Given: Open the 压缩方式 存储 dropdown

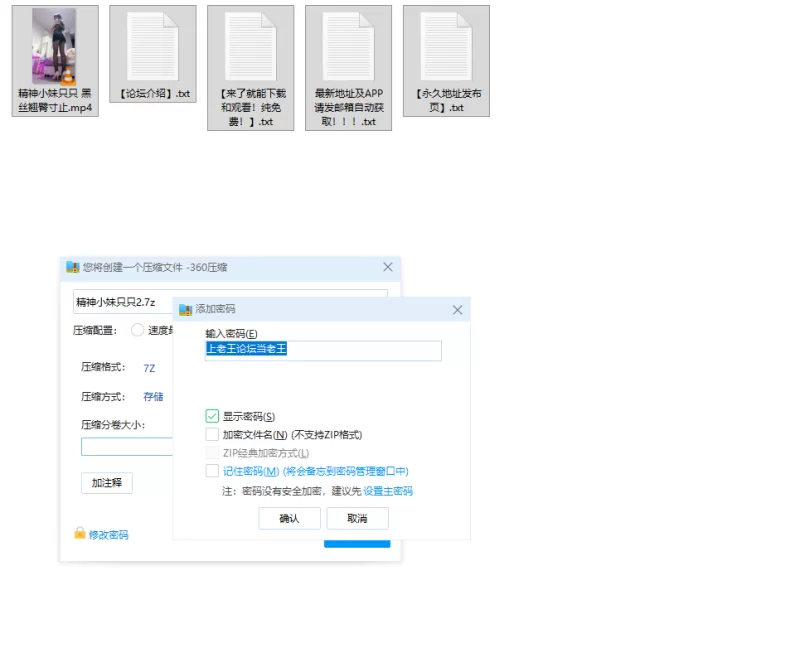Looking at the screenshot, I should [153, 396].
